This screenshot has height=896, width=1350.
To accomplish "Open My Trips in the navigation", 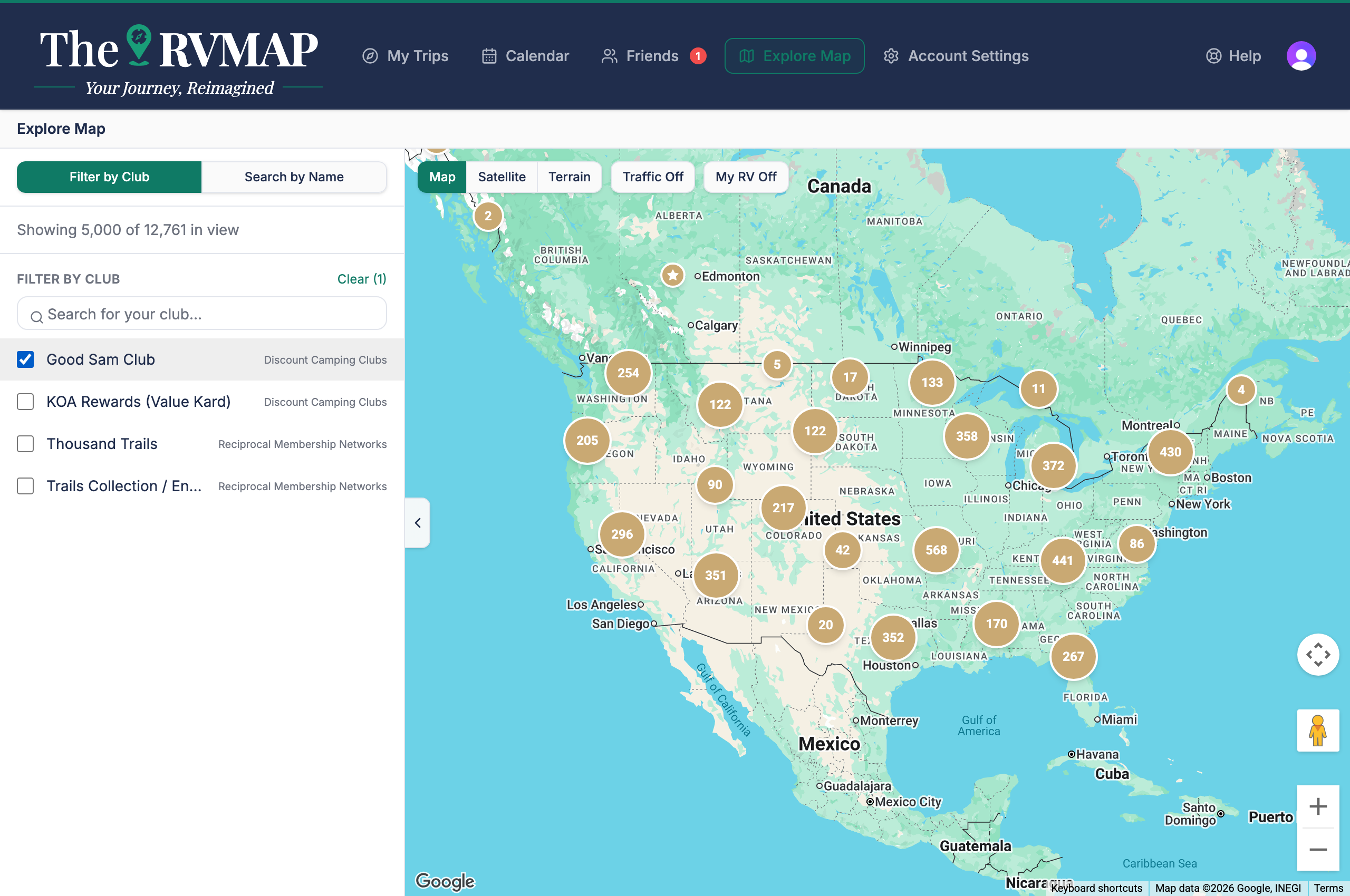I will pos(406,56).
